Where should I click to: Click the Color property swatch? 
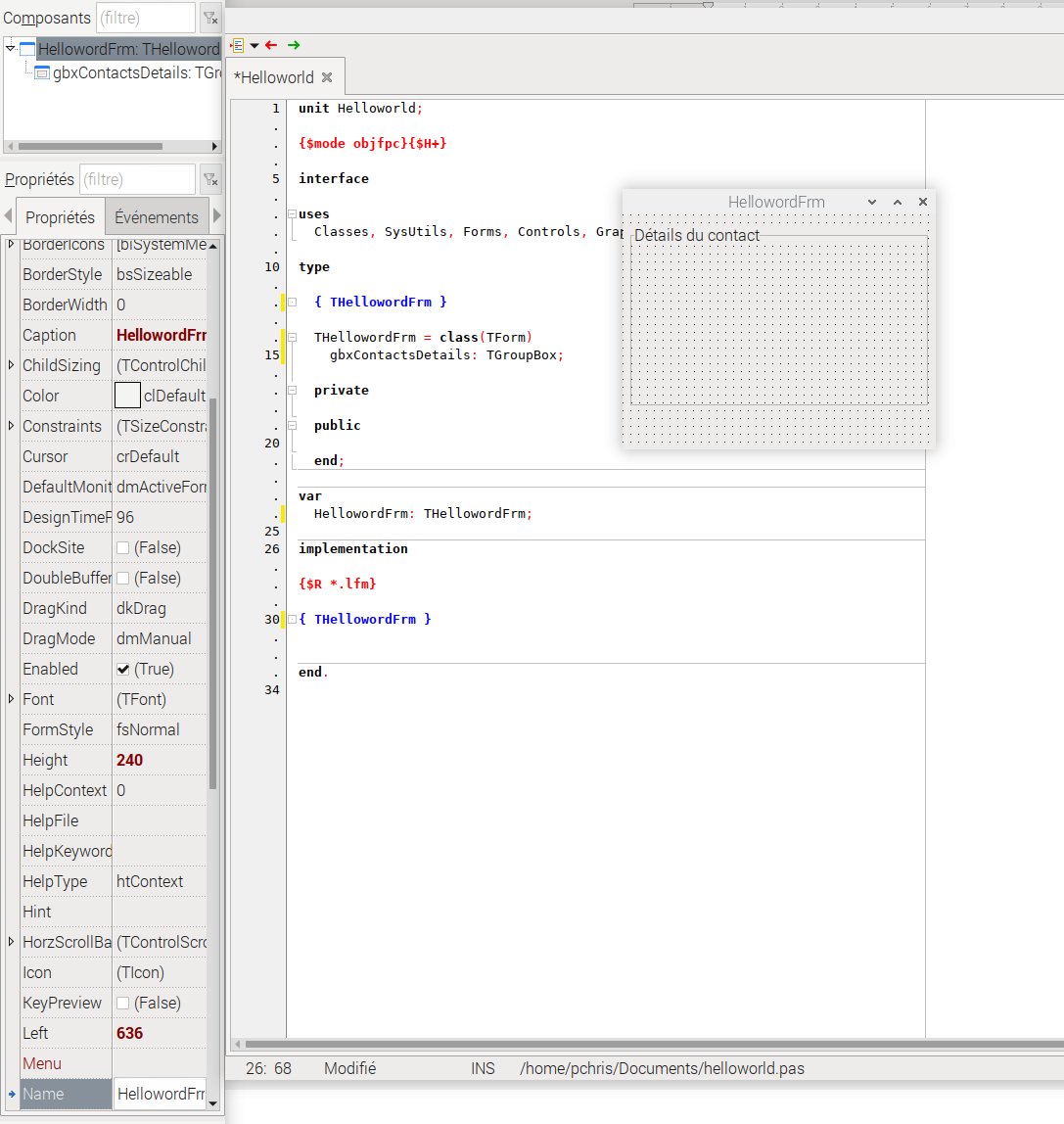point(127,396)
